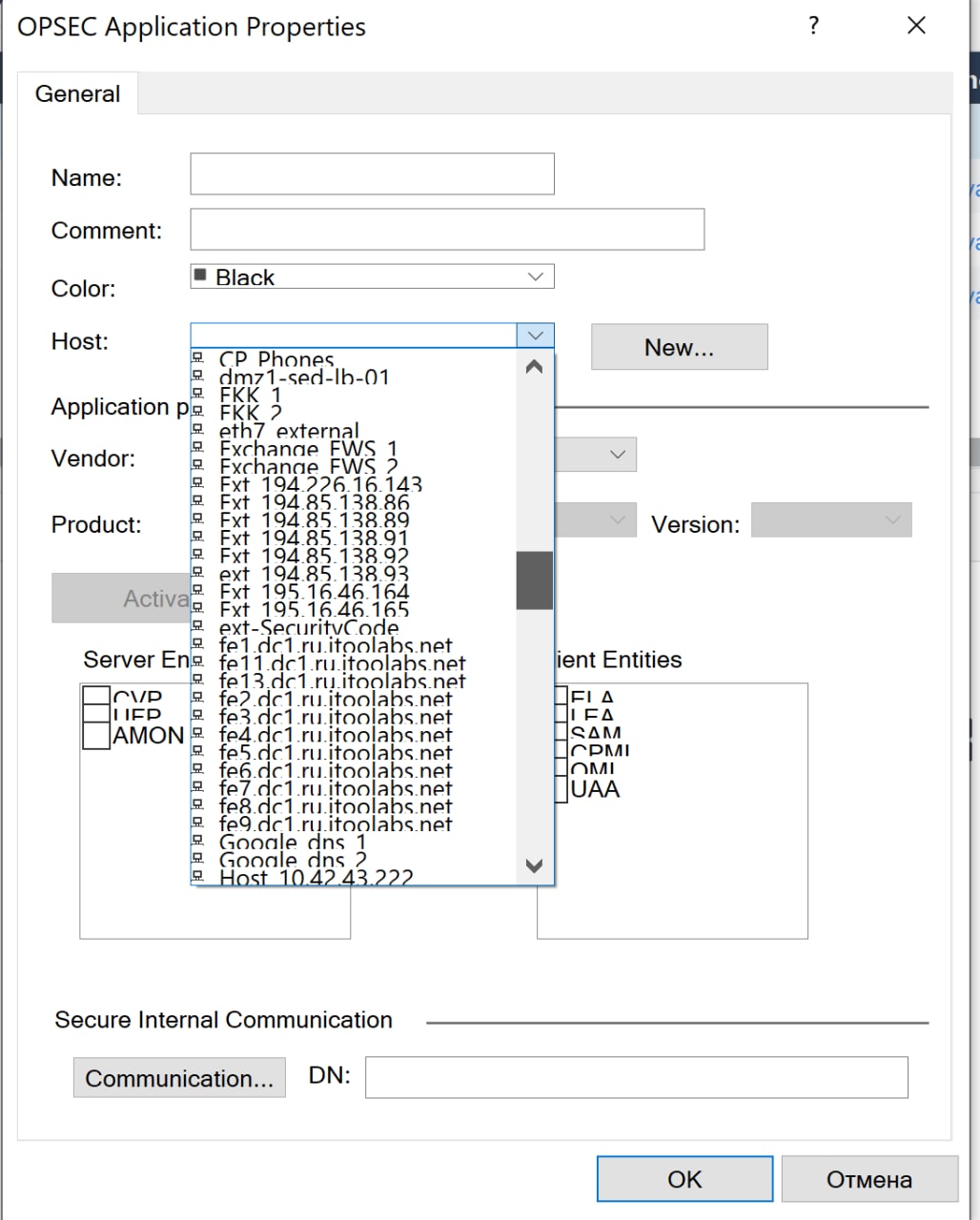980x1220 pixels.
Task: Select fe2.dc1.ru.itoolabs.net host
Action: (354, 697)
